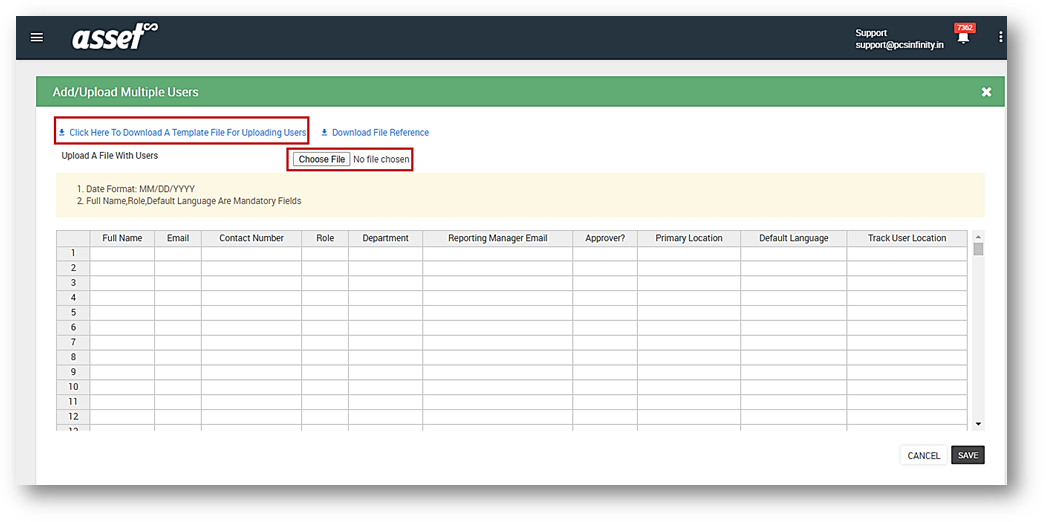This screenshot has height=522, width=1046.
Task: Select the Reporting Manager Email column header
Action: pyautogui.click(x=498, y=238)
